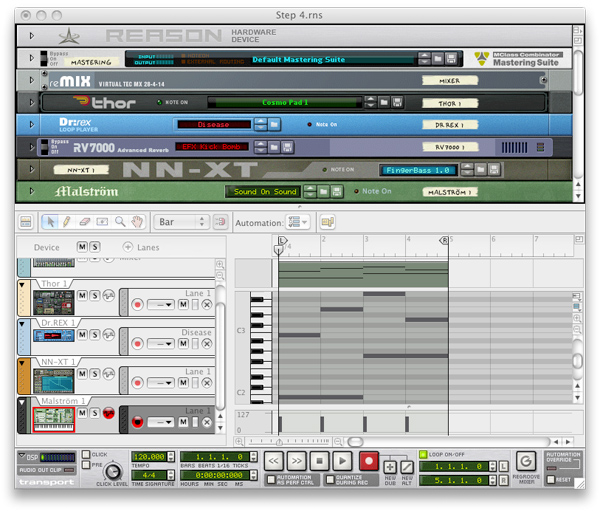Image resolution: width=600 pixels, height=511 pixels.
Task: Browse patch for RV7000 reverb
Action: point(274,147)
